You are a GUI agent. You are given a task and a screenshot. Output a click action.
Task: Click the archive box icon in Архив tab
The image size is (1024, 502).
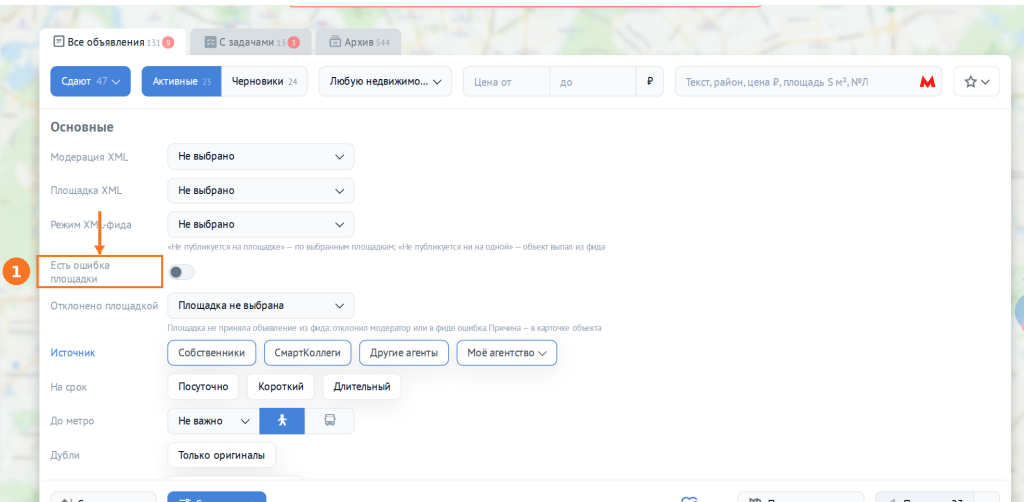click(x=335, y=42)
